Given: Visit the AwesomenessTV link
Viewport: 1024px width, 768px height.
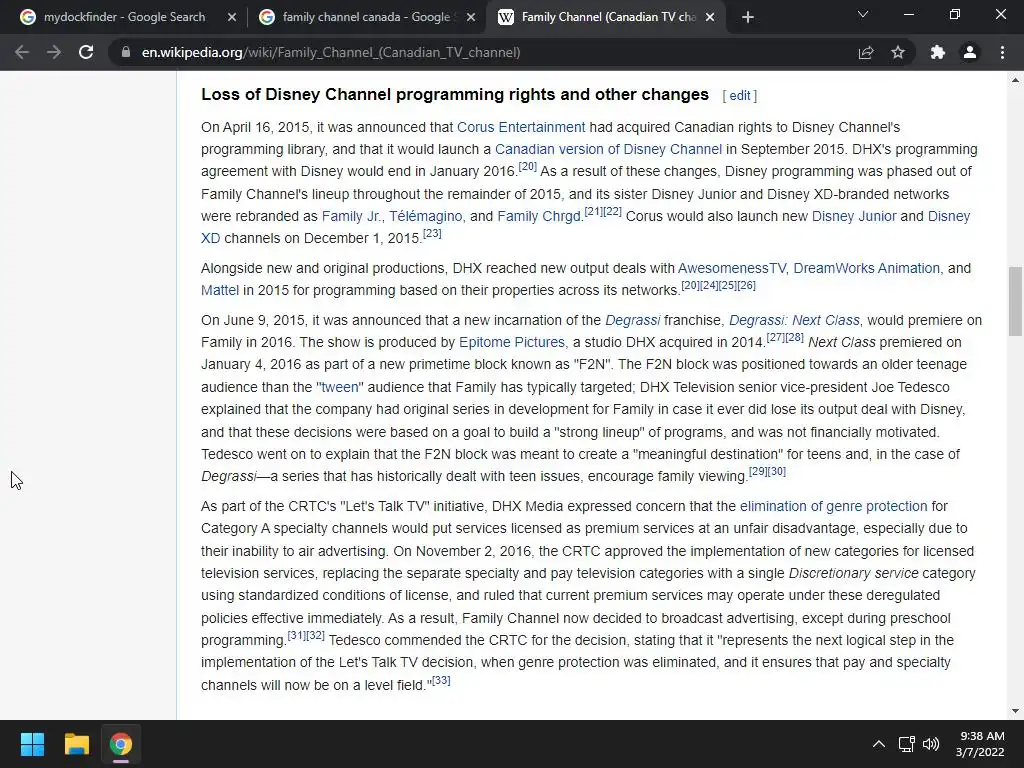Looking at the screenshot, I should (732, 268).
